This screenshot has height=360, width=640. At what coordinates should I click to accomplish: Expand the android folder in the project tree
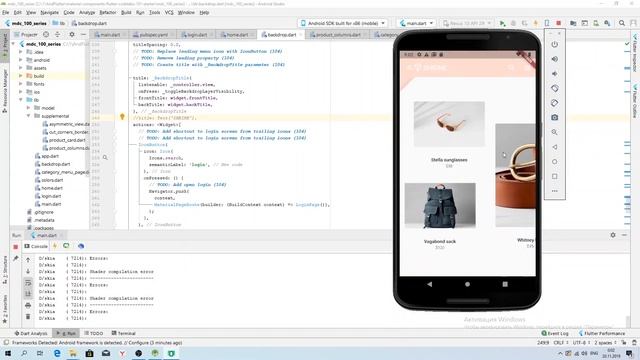(x=21, y=60)
